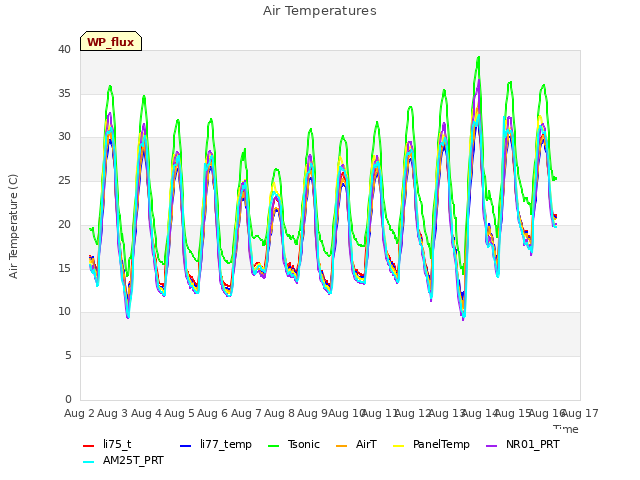Click the Aug 3 x-axis tick label
This screenshot has width=640, height=480.
pos(113,413)
